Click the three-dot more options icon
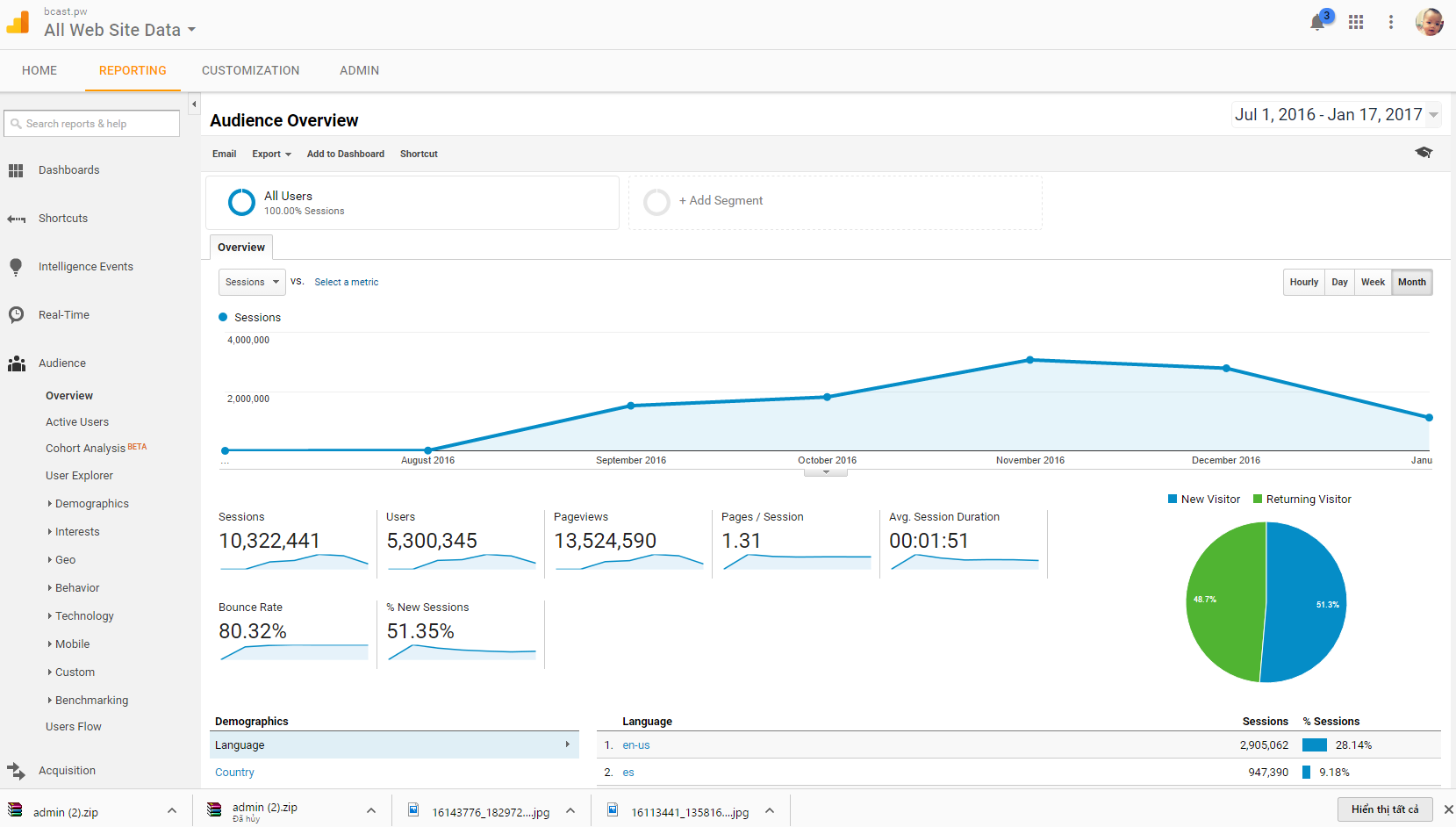The height and width of the screenshot is (827, 1456). pos(1391,23)
